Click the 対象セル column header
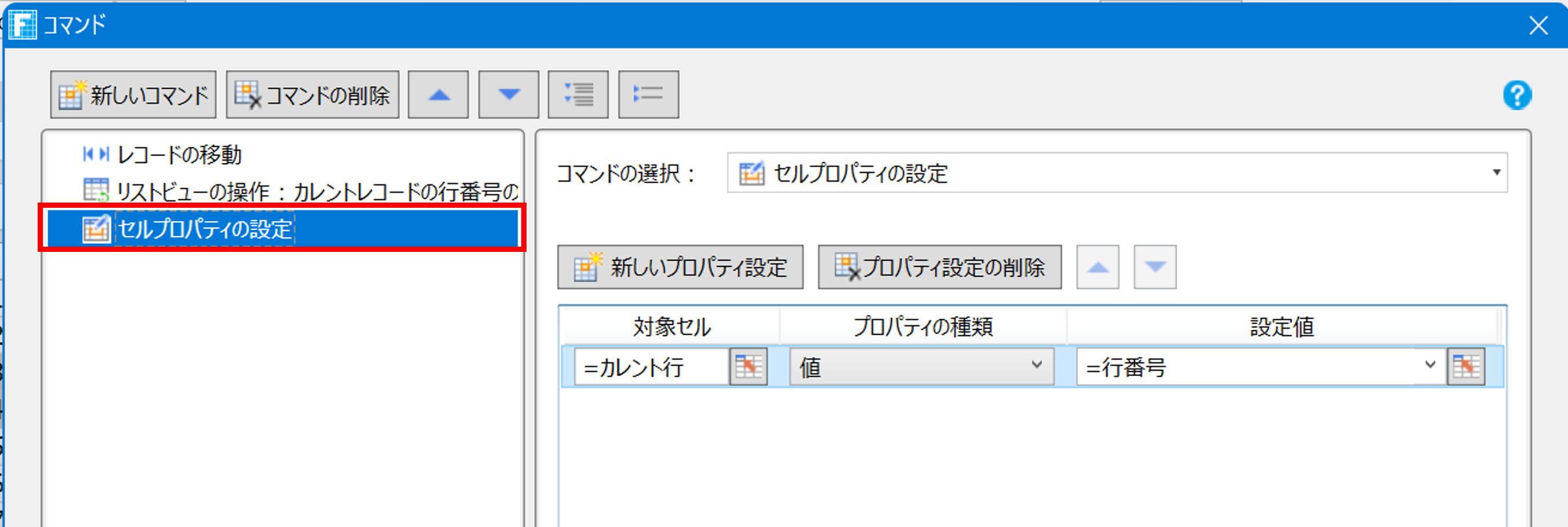 pos(672,327)
